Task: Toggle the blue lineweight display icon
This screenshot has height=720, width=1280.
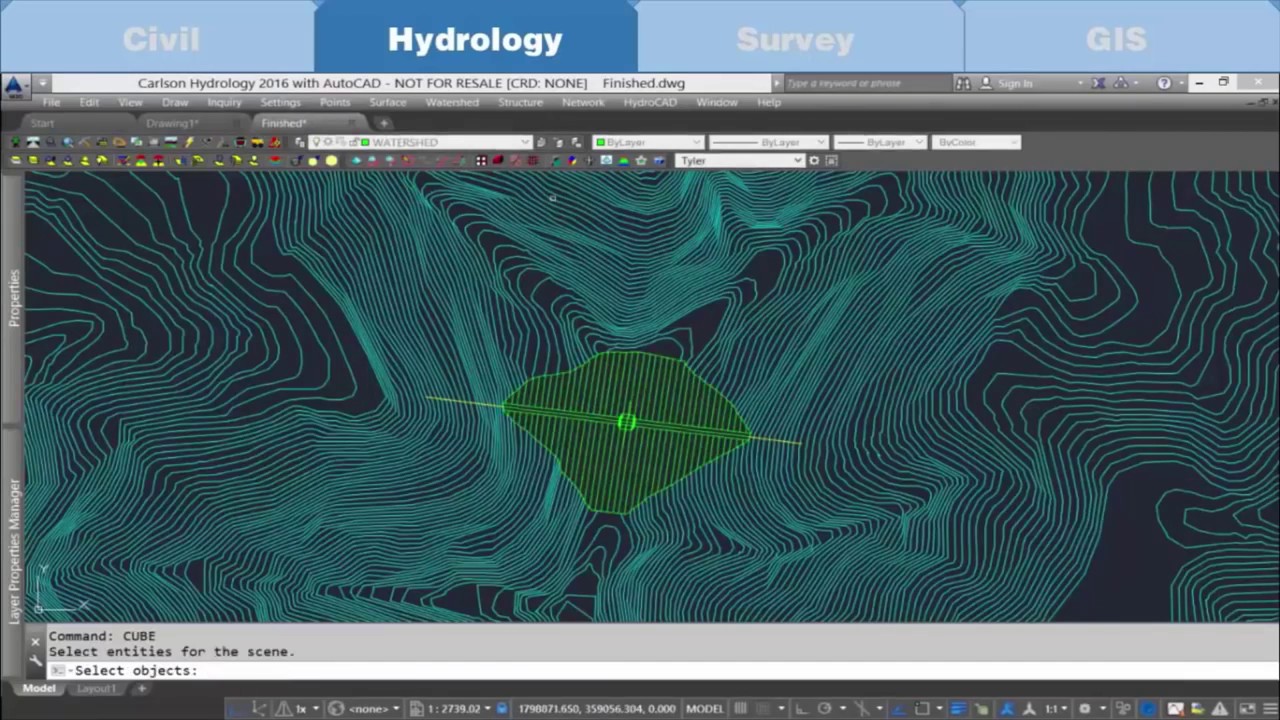Action: pos(958,709)
